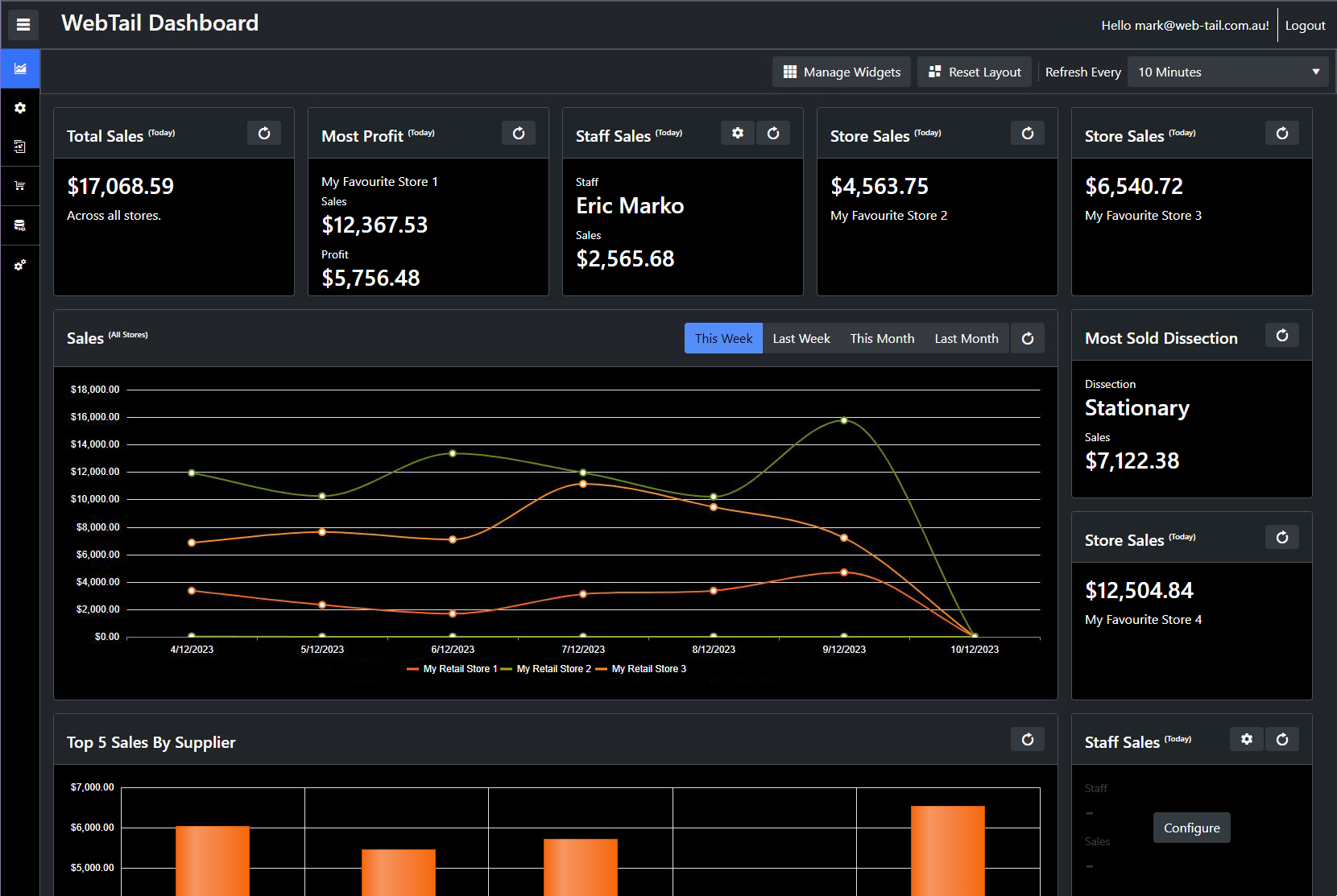The image size is (1337, 896).
Task: Open the SQL database sidebar icon
Action: tap(20, 225)
